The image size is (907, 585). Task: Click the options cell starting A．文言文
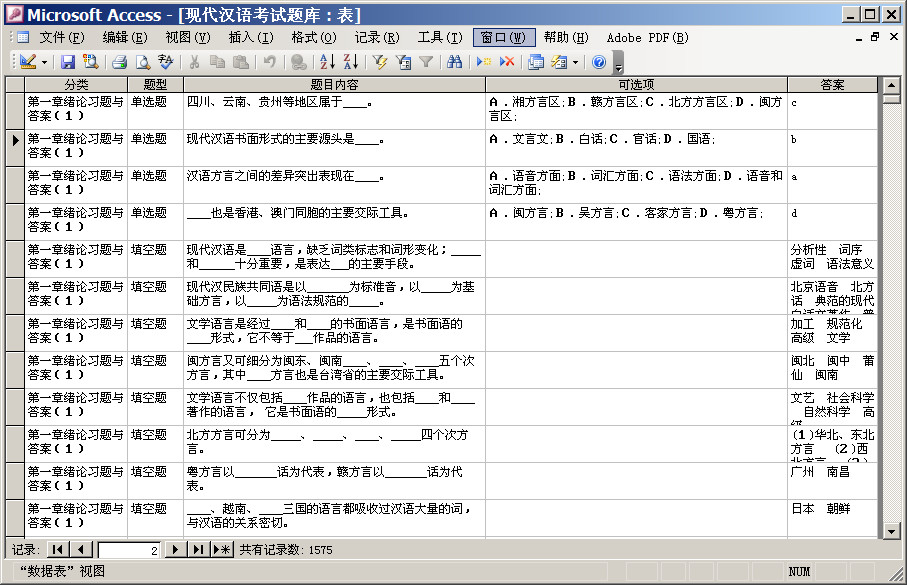(636, 148)
